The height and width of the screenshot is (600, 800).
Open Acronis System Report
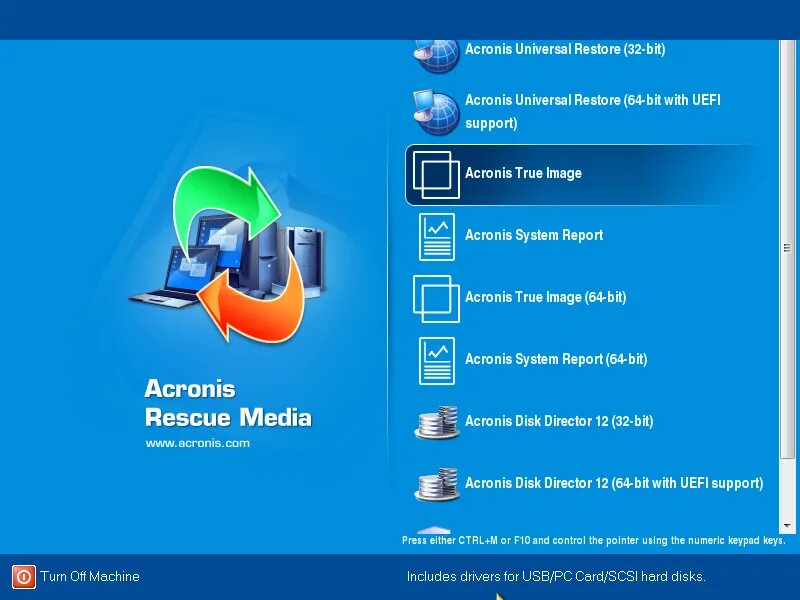(534, 235)
